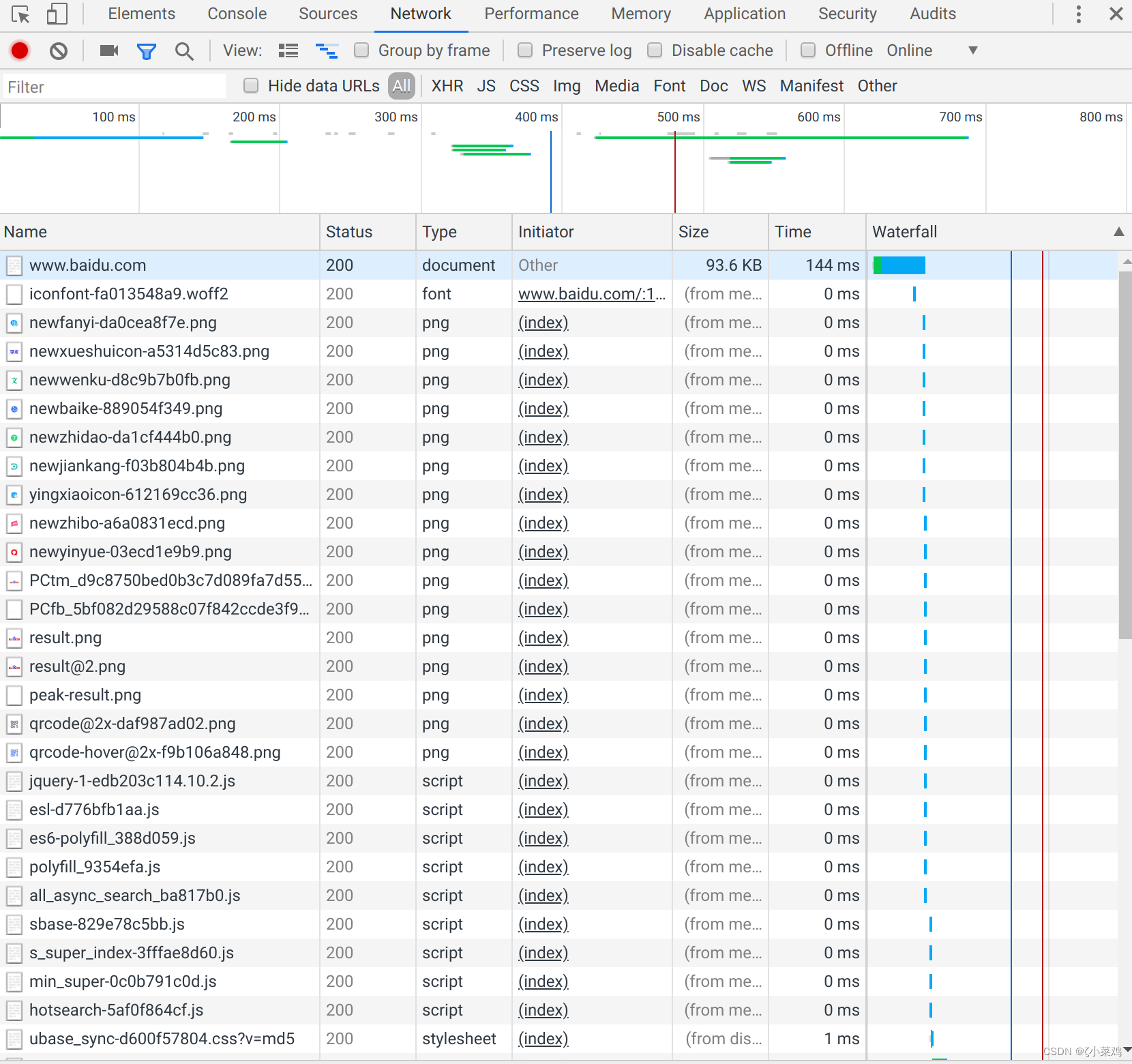Click the file icon of qrcode@2x-daf987ad02.png
The height and width of the screenshot is (1064, 1132).
(14, 724)
